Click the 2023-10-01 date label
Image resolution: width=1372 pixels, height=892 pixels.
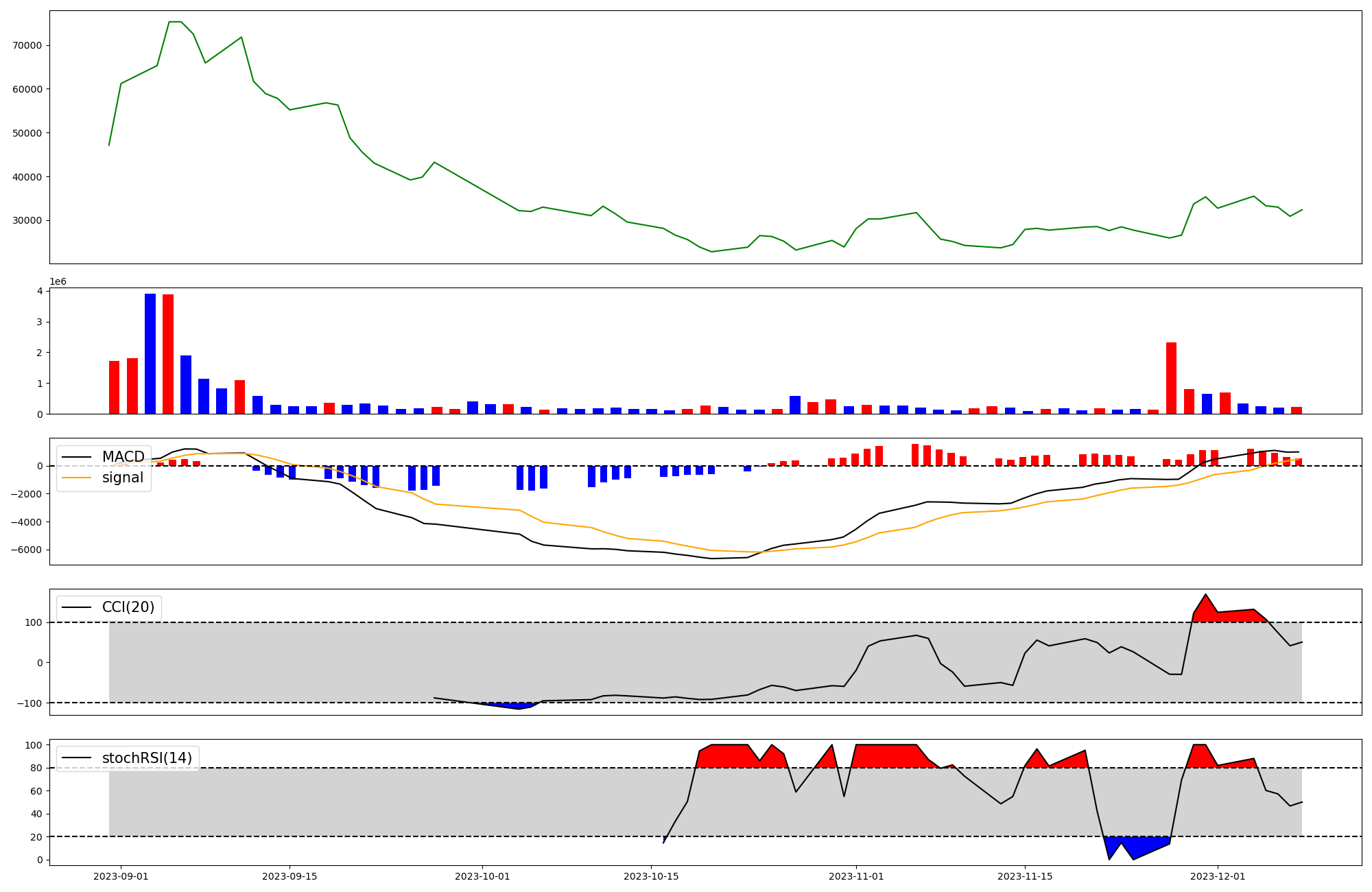pos(482,876)
